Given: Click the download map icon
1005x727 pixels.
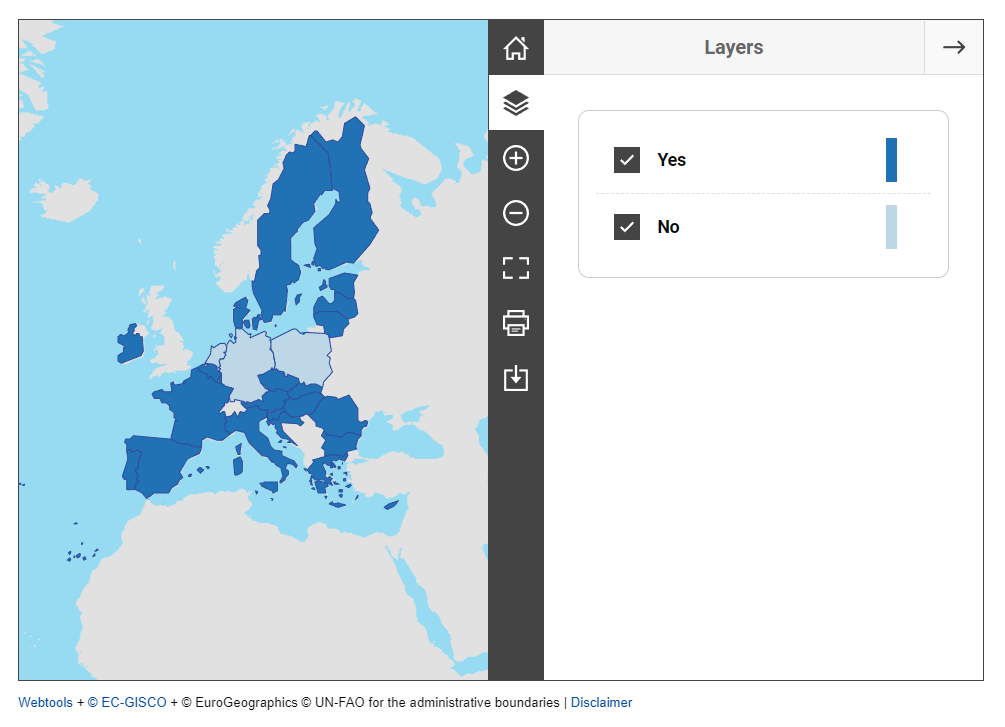Looking at the screenshot, I should 515,378.
